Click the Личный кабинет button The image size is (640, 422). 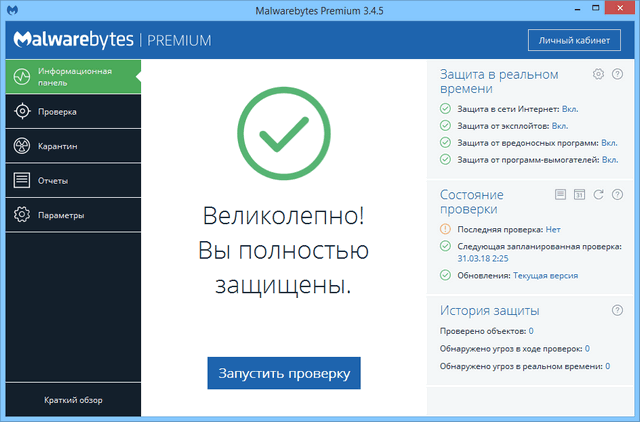[574, 40]
